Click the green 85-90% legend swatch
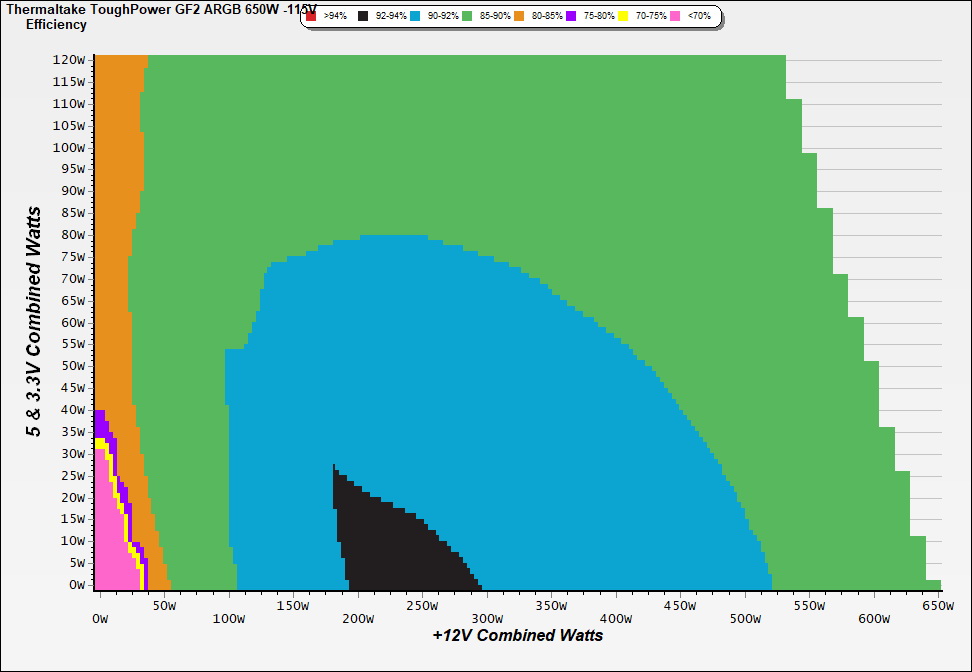This screenshot has height=672, width=972. tap(466, 16)
